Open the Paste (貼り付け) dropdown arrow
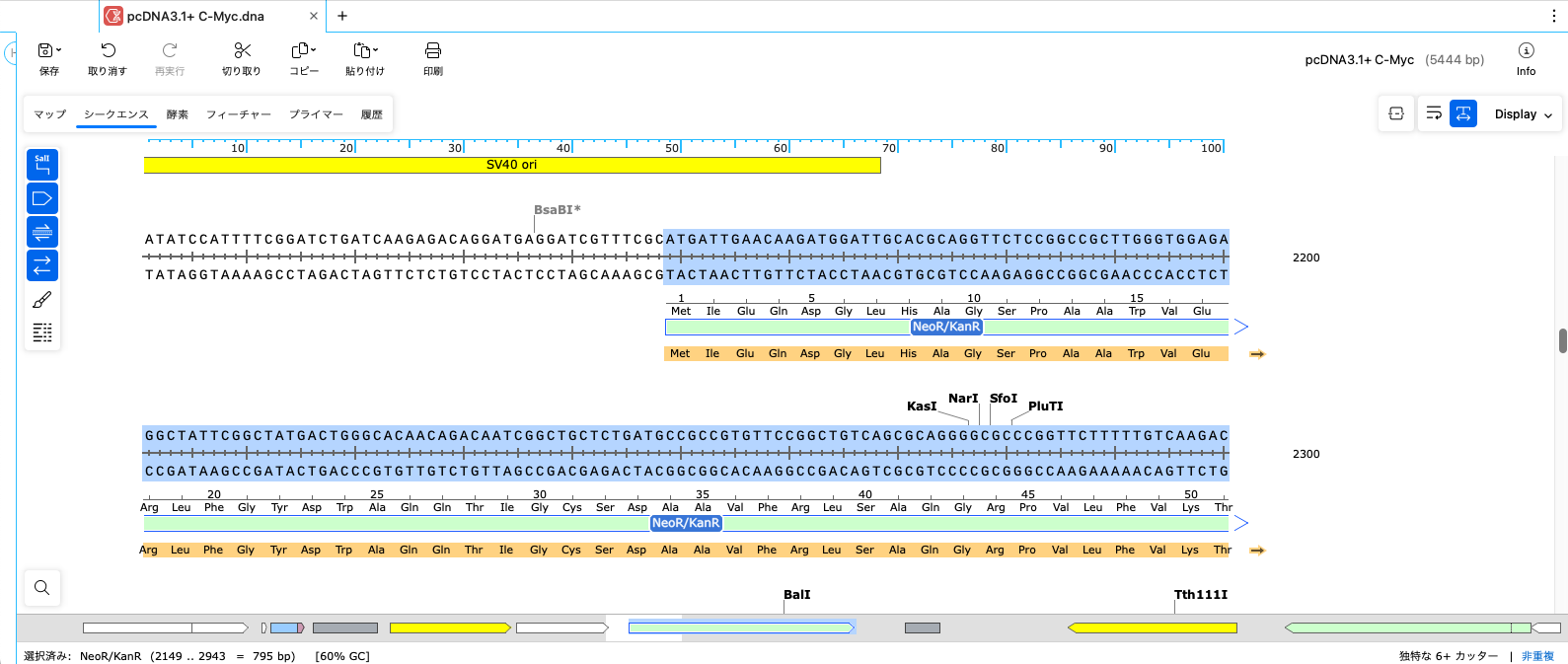 (375, 49)
